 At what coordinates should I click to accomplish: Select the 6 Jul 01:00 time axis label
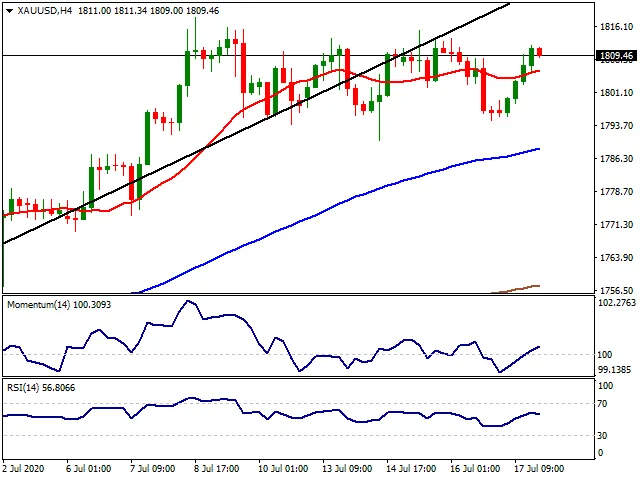pos(88,469)
